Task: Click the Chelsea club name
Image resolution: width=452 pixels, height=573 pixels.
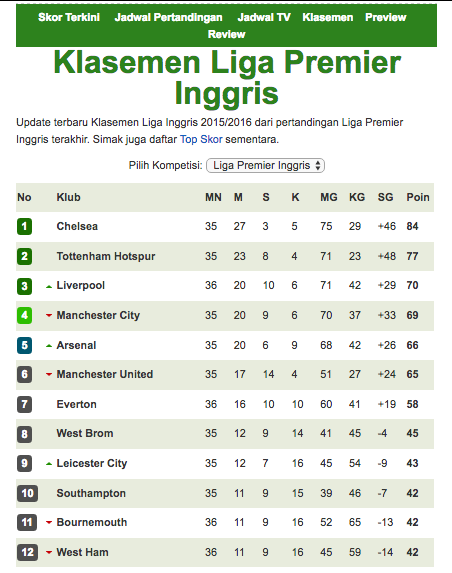Action: (x=77, y=226)
